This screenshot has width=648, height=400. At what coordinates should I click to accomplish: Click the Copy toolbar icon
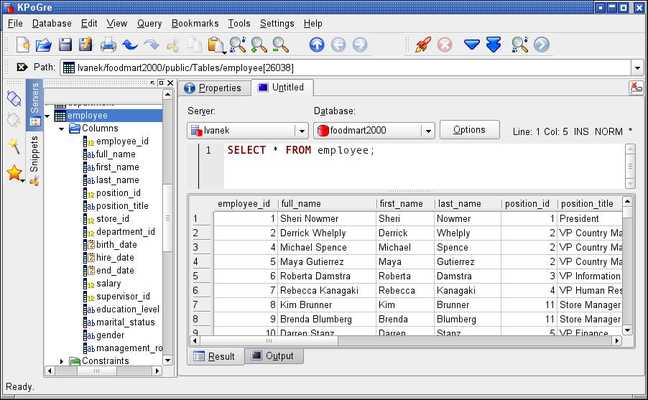[193, 45]
